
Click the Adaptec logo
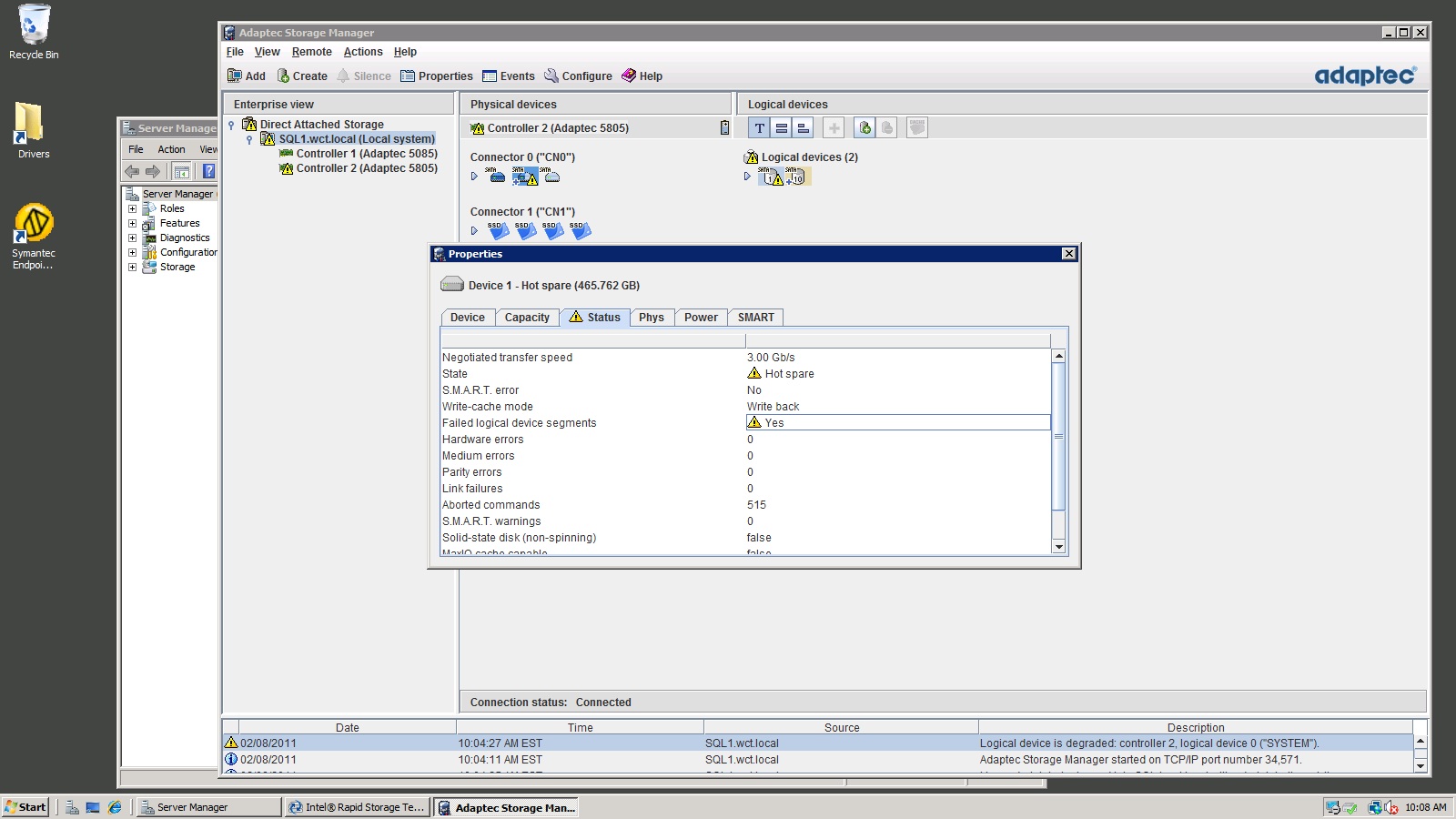pyautogui.click(x=1366, y=75)
